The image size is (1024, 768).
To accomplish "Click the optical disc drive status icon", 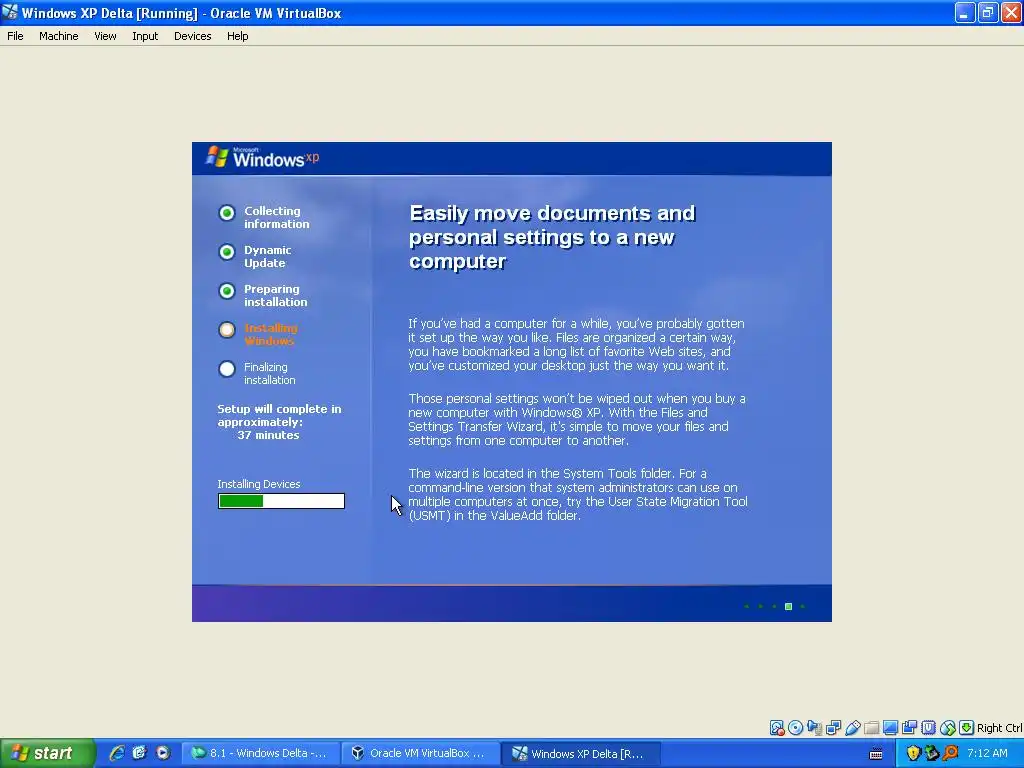I will click(x=795, y=728).
